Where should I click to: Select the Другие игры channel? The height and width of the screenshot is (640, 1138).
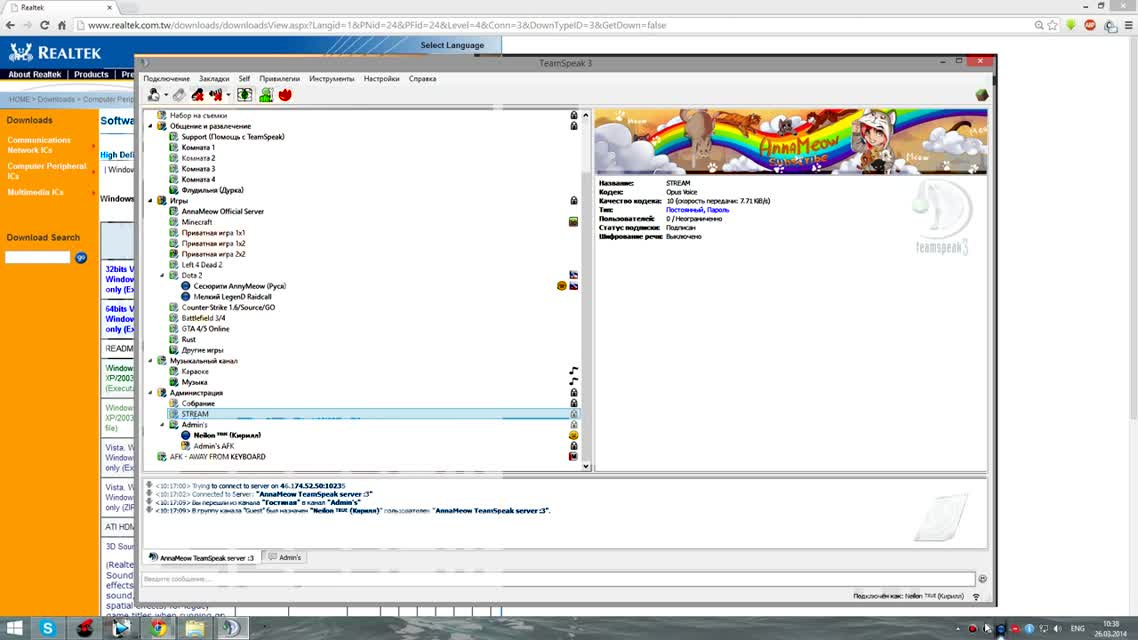click(x=202, y=350)
